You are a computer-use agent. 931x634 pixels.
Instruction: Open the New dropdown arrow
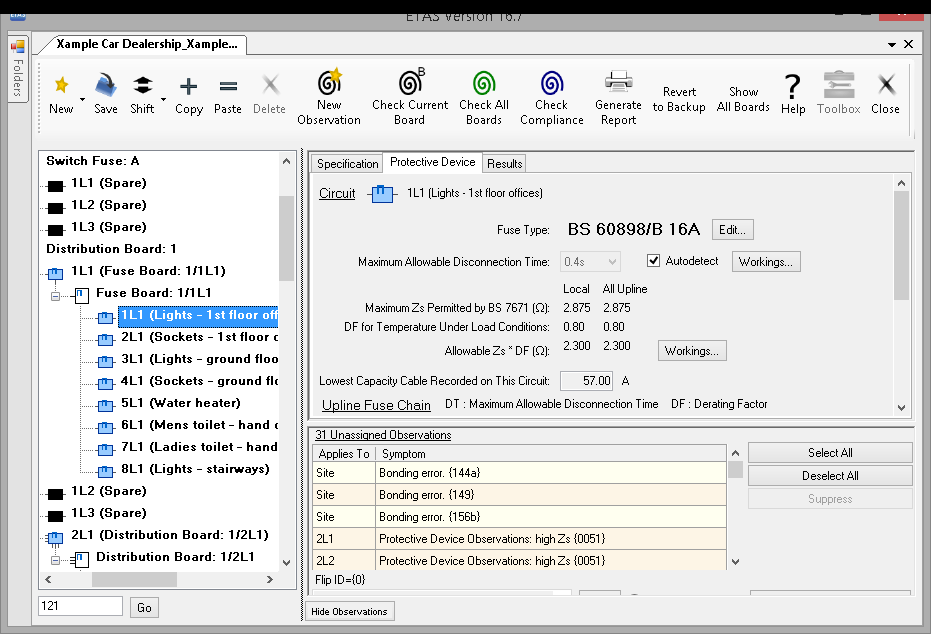coord(83,99)
